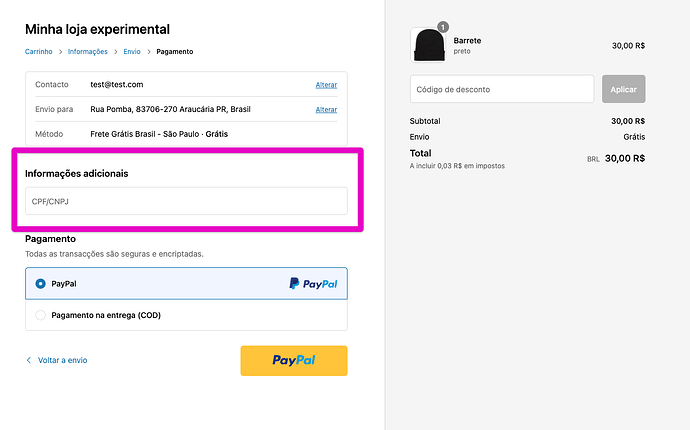
Task: Click the Pagamento na entrega (COD) option row
Action: 186,315
